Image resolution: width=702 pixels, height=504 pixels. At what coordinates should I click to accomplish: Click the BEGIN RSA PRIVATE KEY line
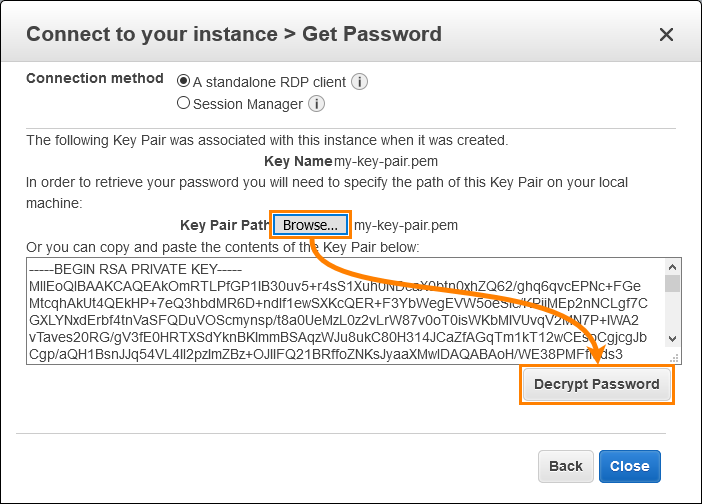[135, 269]
